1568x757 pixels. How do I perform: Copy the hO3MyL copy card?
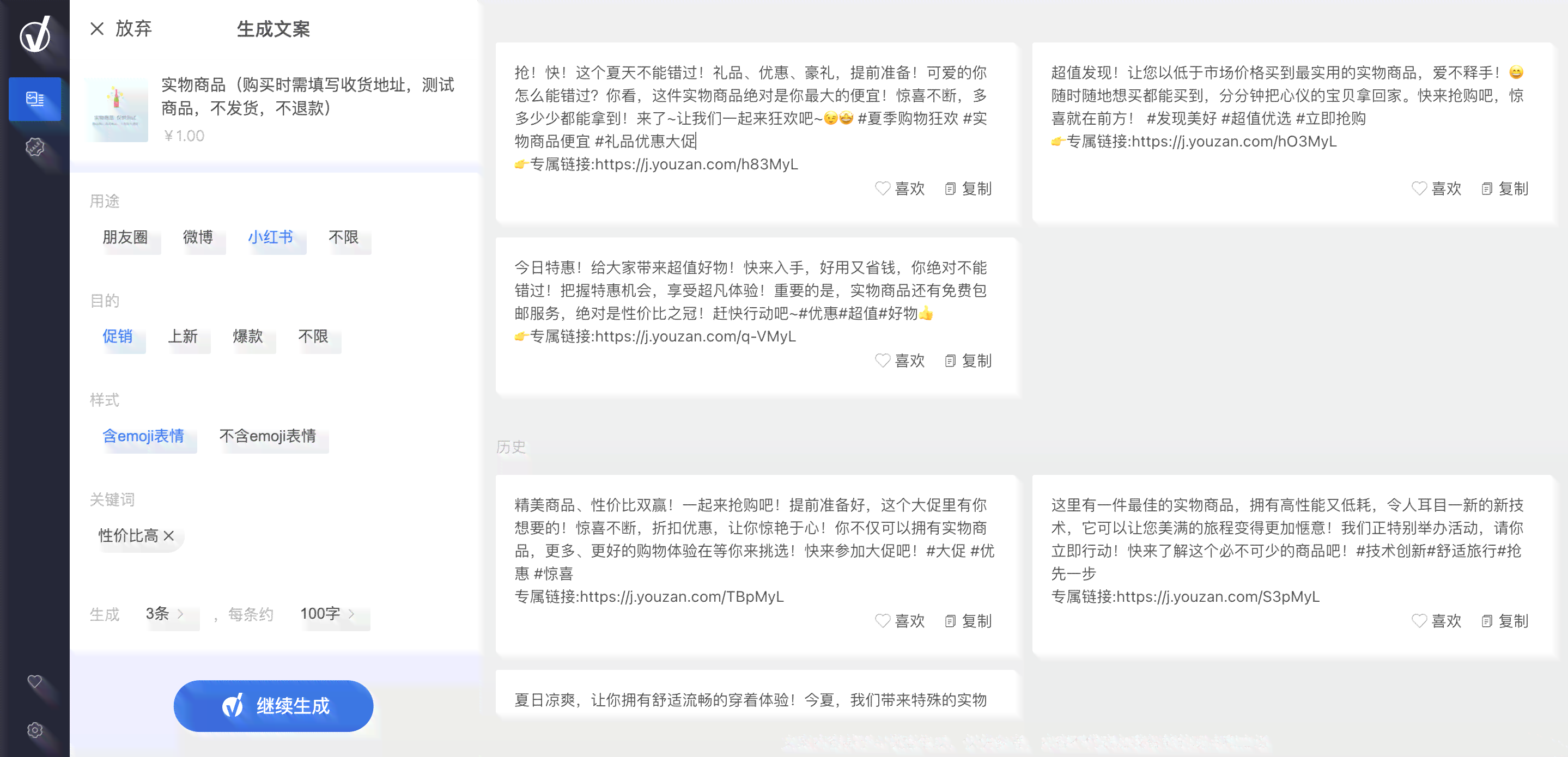1505,188
